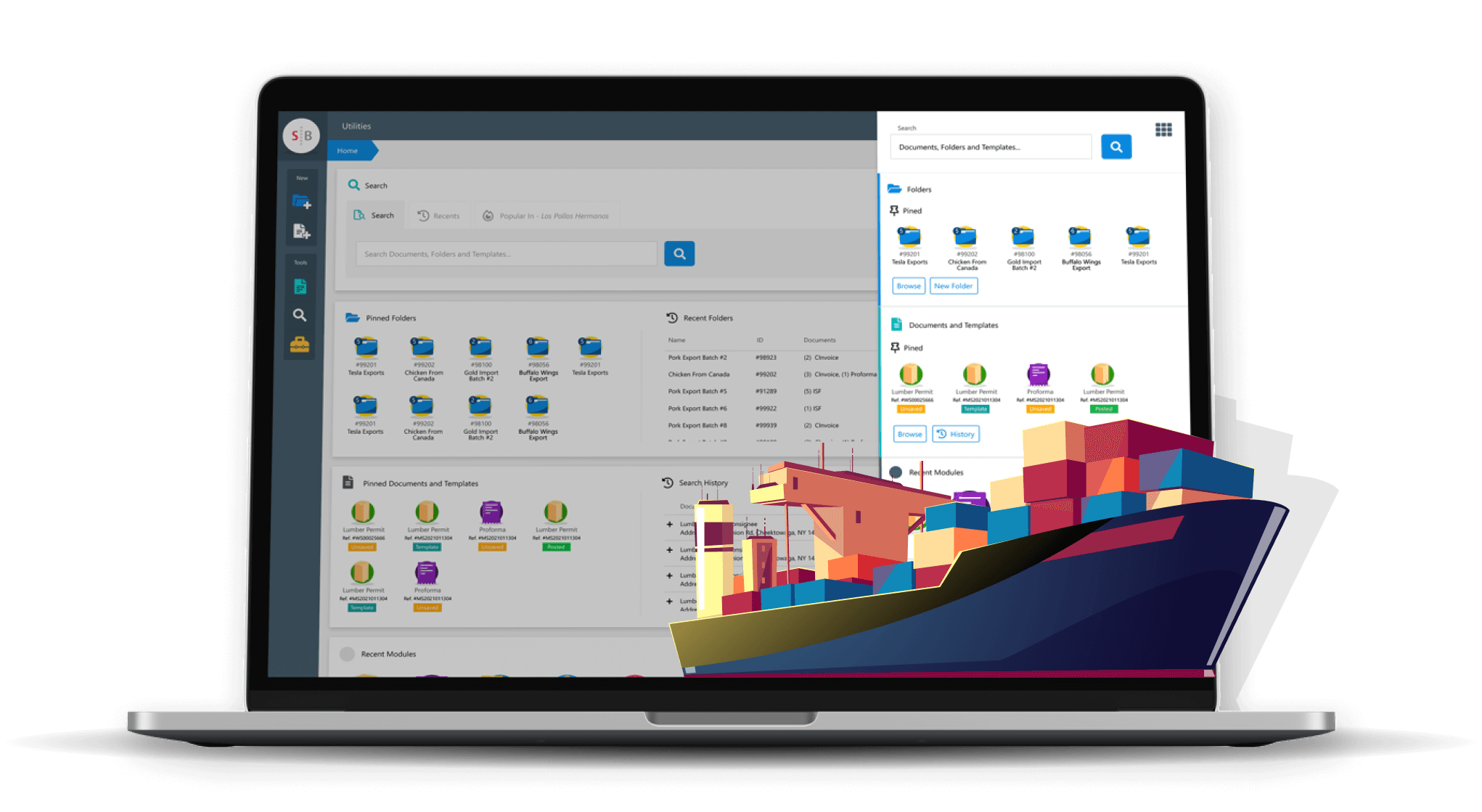Click Browse button under pinned folders
The image size is (1482, 812).
908,285
